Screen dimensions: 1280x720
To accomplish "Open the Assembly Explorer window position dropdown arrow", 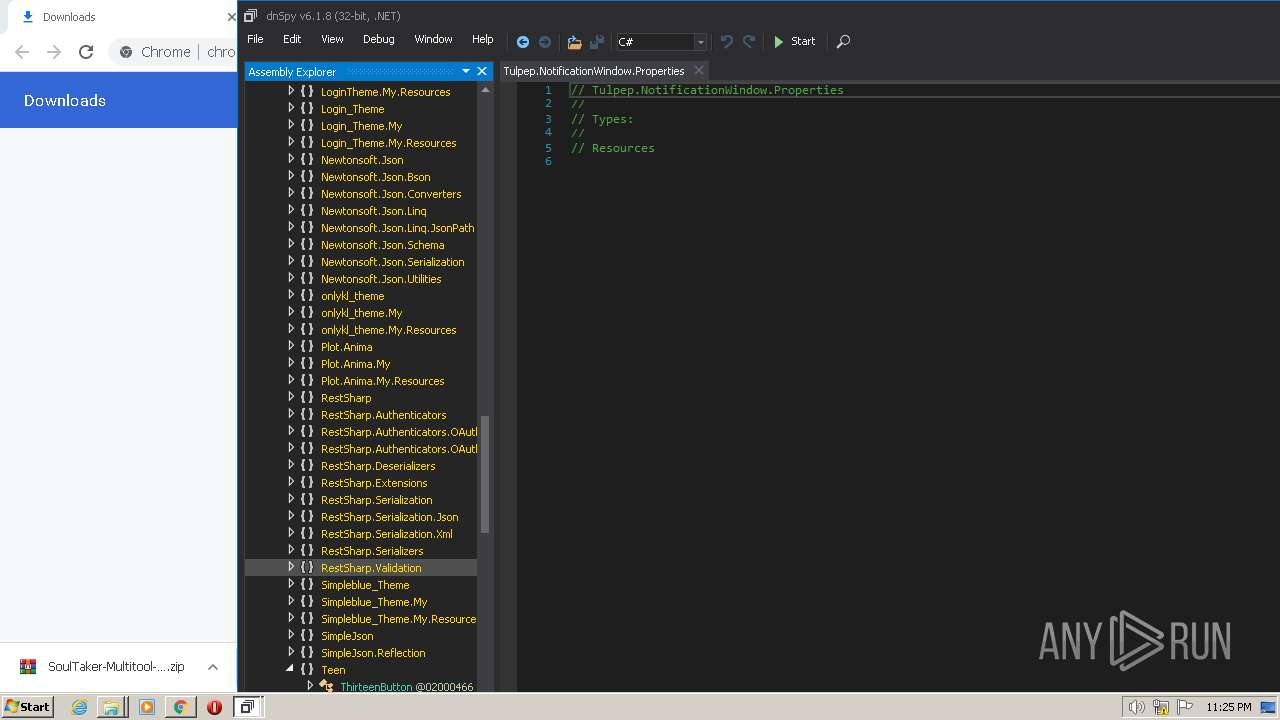I will pyautogui.click(x=465, y=71).
